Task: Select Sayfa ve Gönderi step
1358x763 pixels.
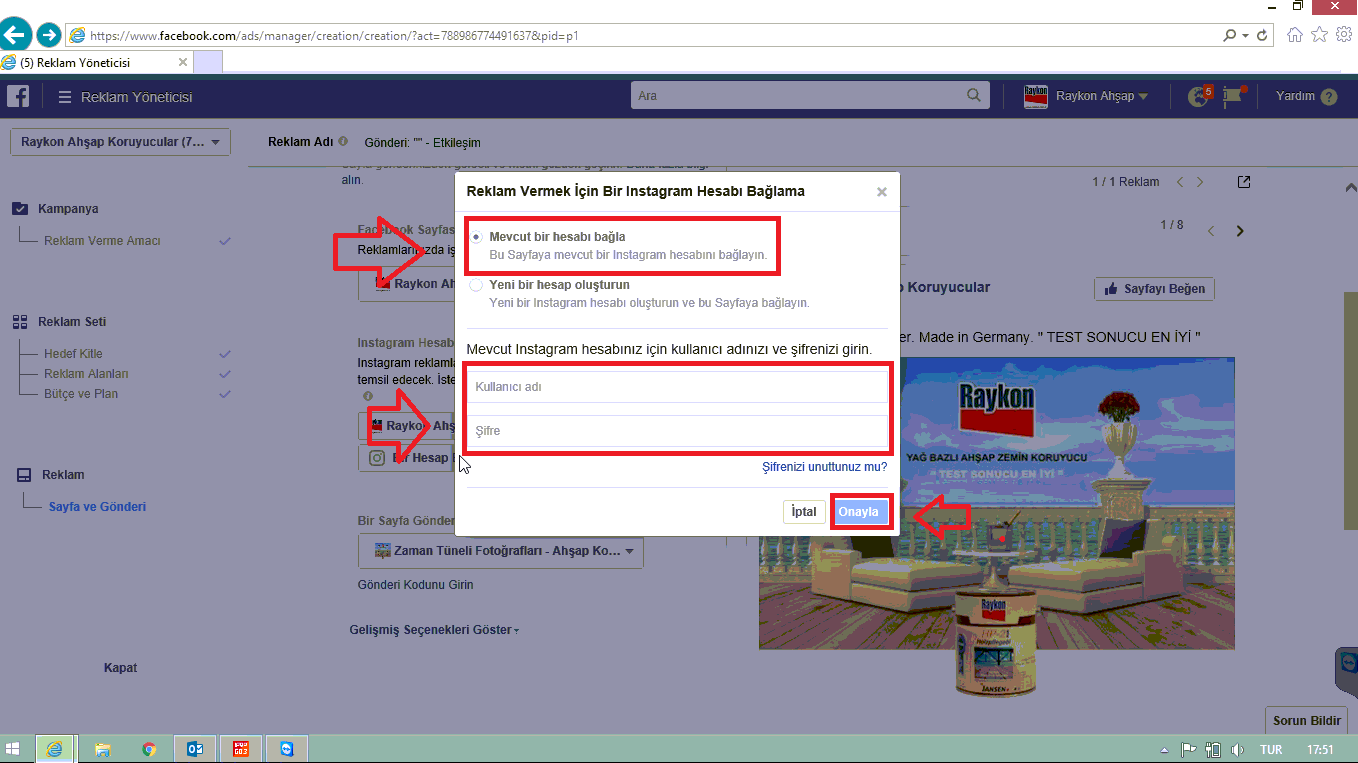Action: tap(97, 507)
